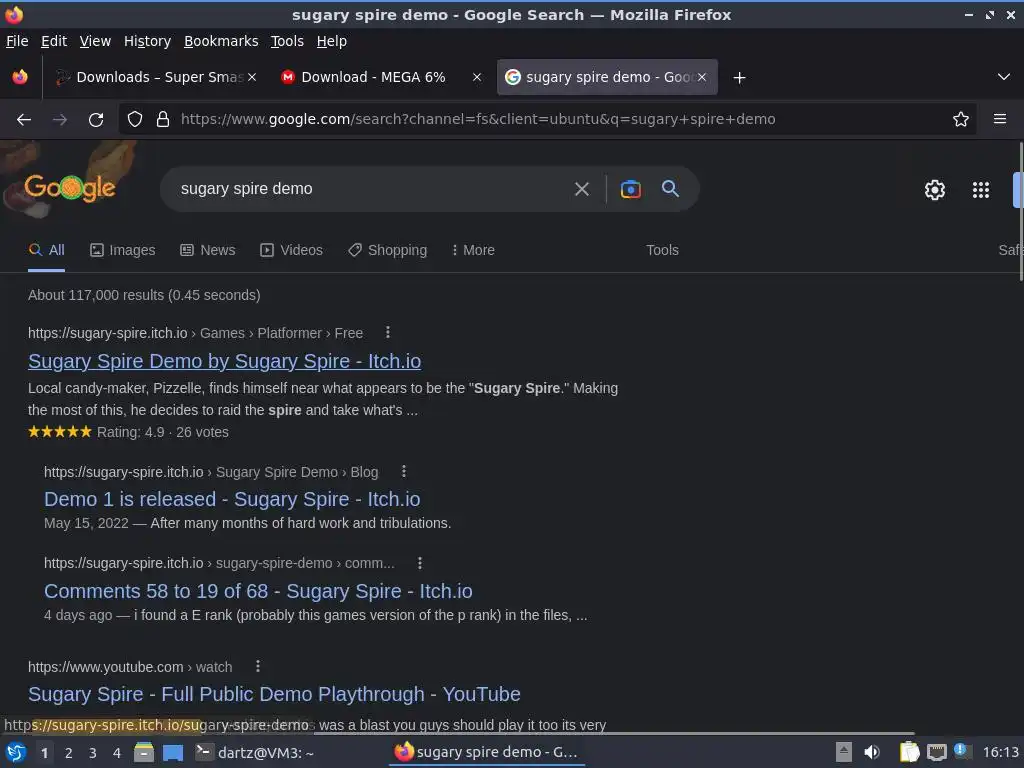Select the Shopping search tab
Image resolution: width=1024 pixels, height=768 pixels.
click(x=387, y=250)
